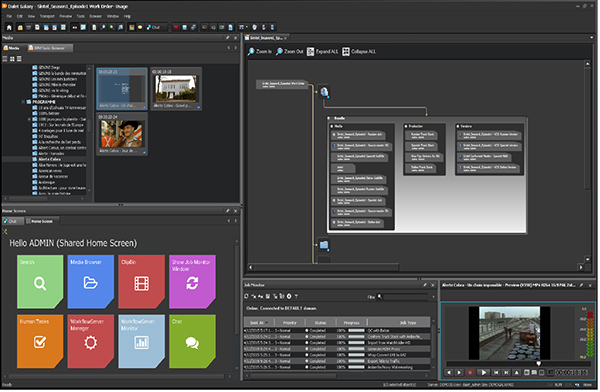Switch to the BPM Tasks Browser tab
Screen dimensions: 600x392
click(50, 48)
